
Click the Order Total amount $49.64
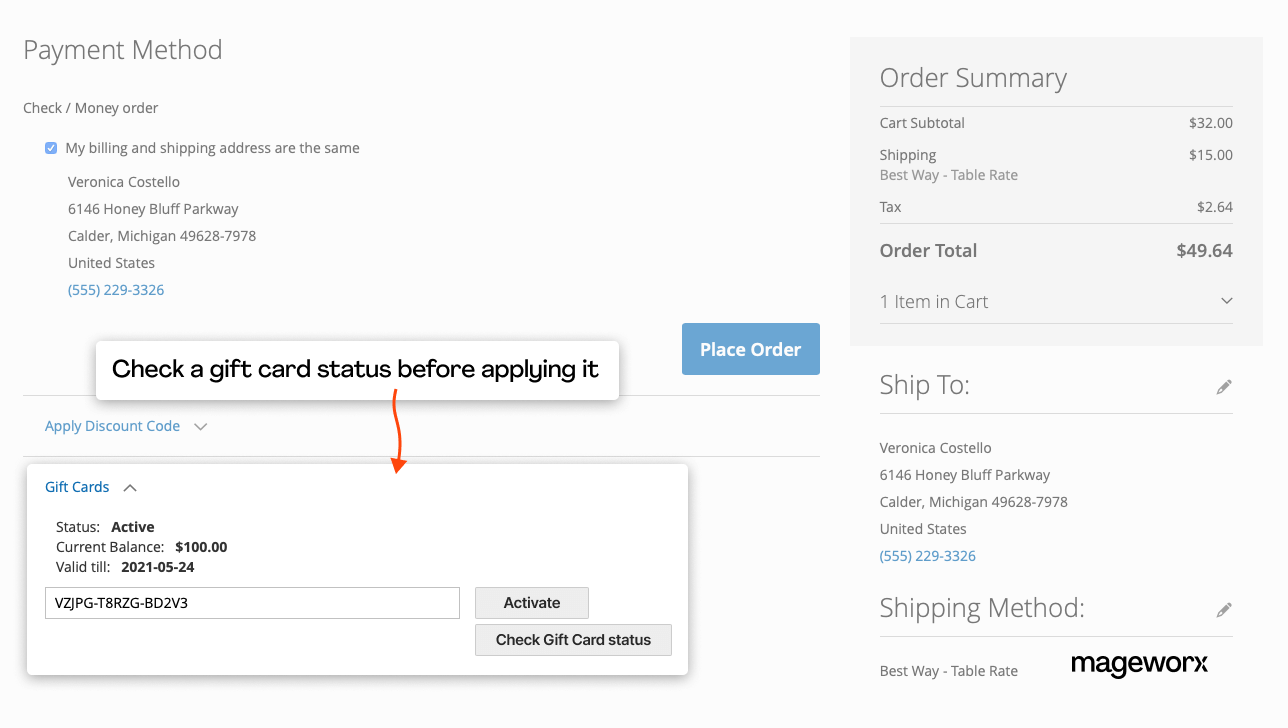coord(1204,251)
